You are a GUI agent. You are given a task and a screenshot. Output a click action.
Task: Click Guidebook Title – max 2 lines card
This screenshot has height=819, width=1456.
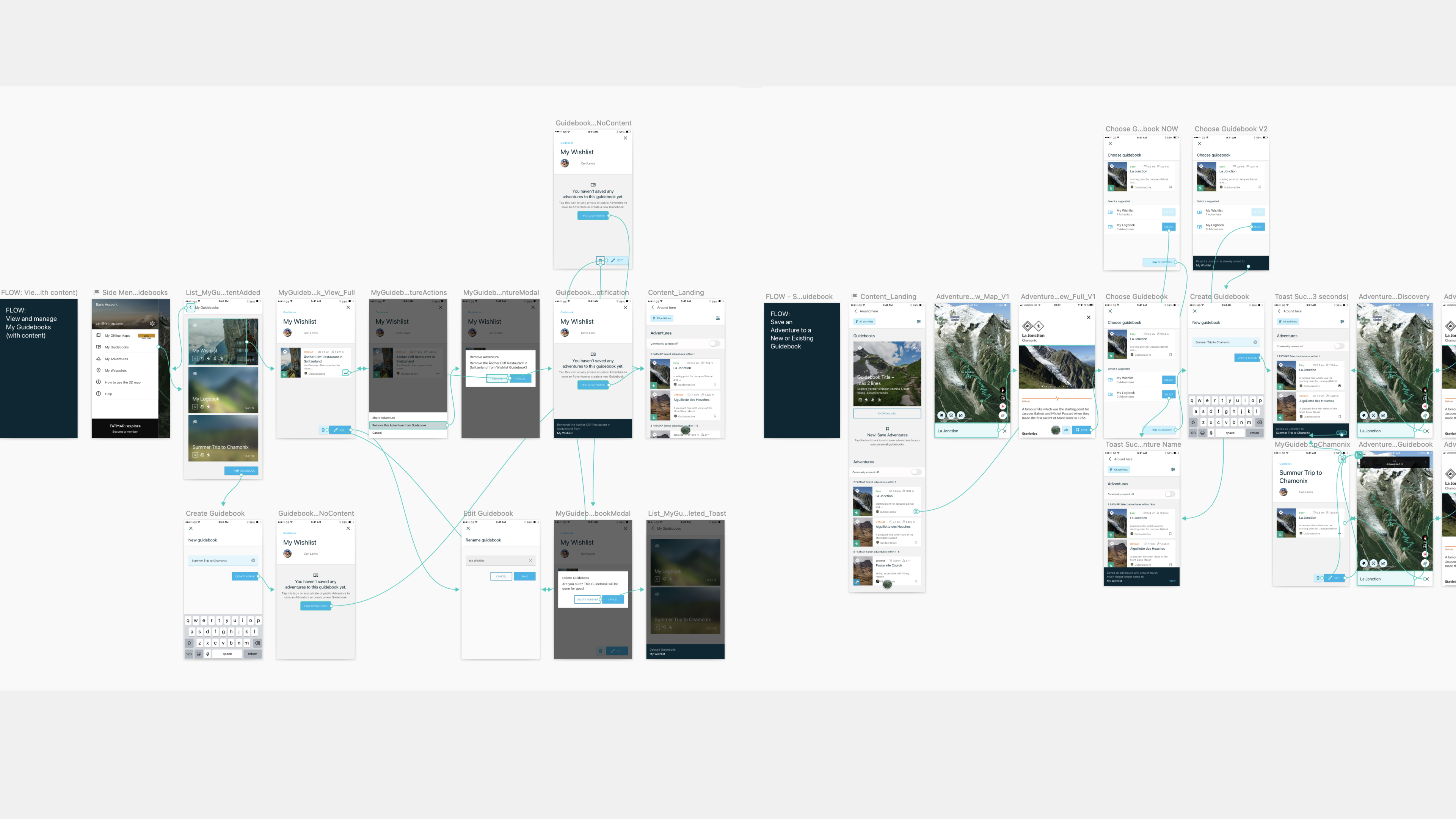pyautogui.click(x=887, y=373)
